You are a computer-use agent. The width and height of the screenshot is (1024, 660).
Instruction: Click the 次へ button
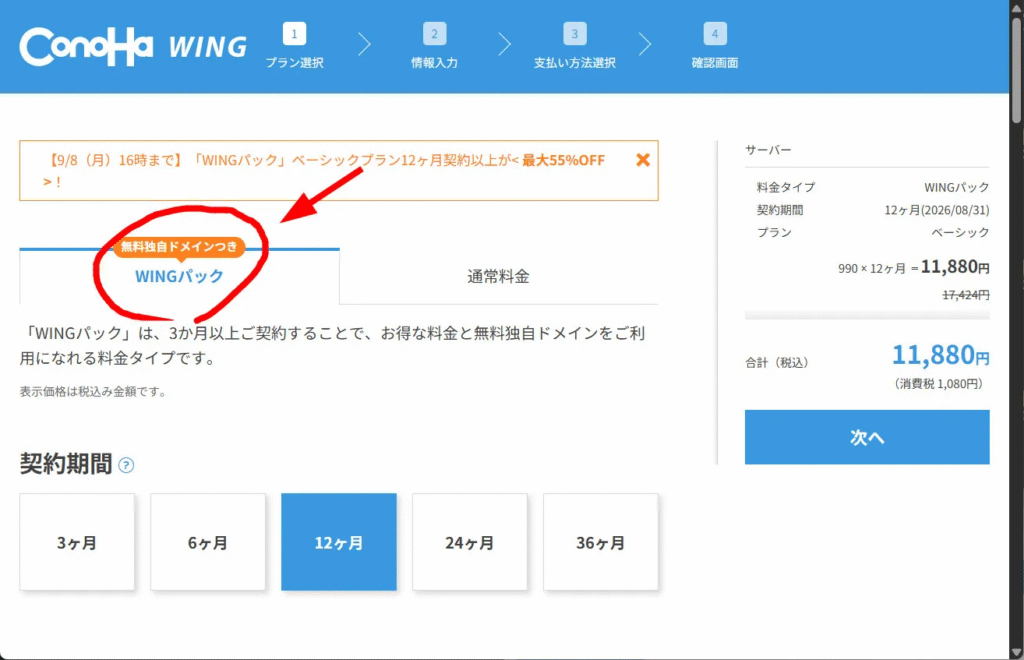click(867, 437)
